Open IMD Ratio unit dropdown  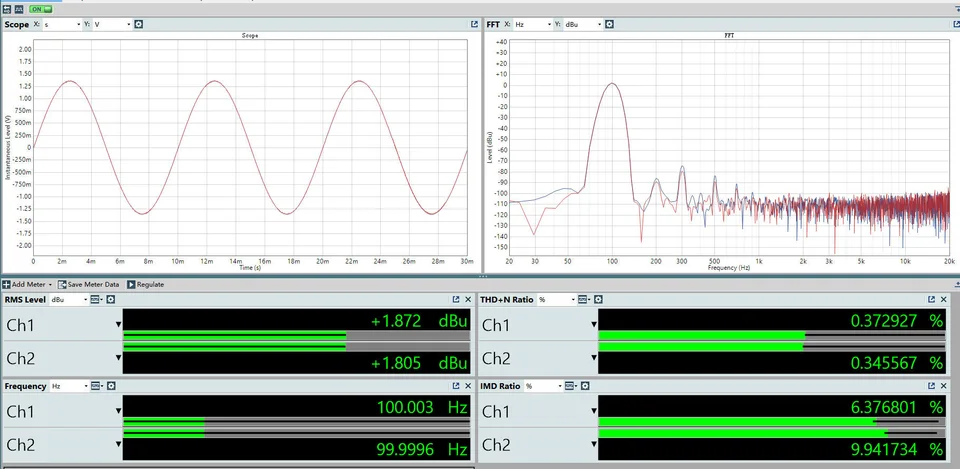[544, 386]
